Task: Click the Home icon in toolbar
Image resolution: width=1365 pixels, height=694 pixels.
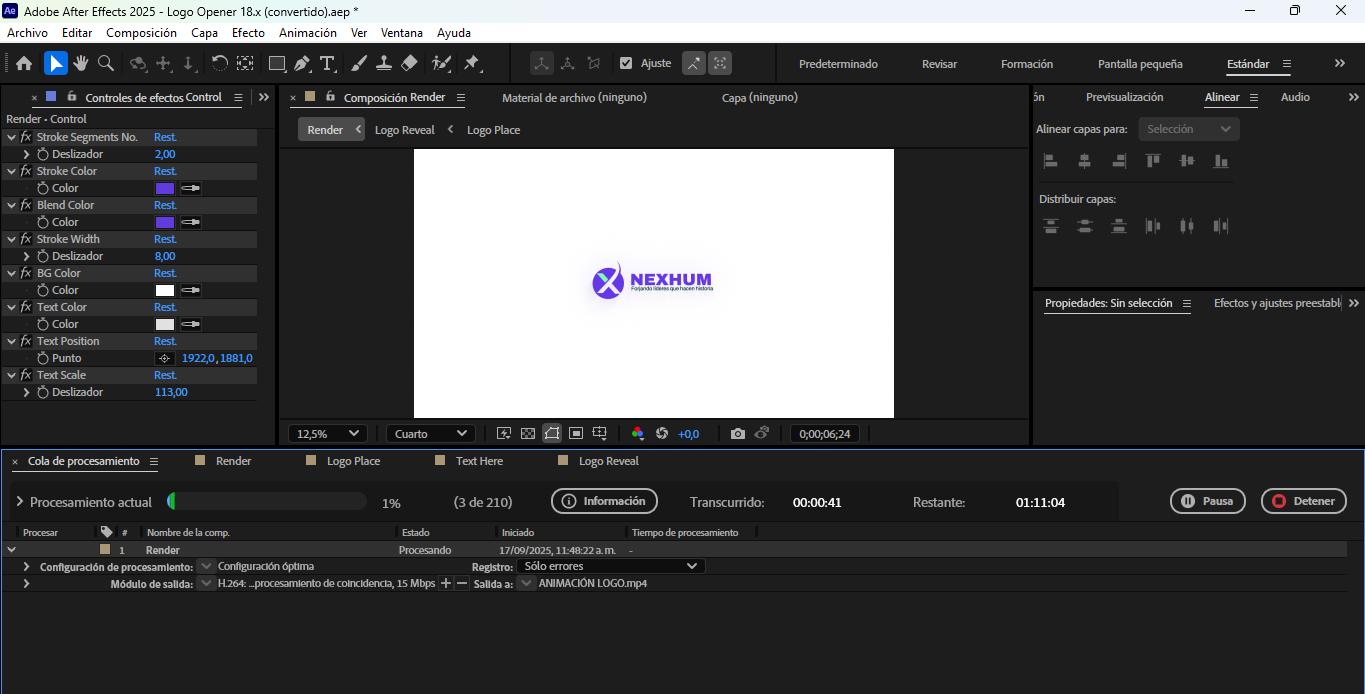Action: (x=24, y=64)
